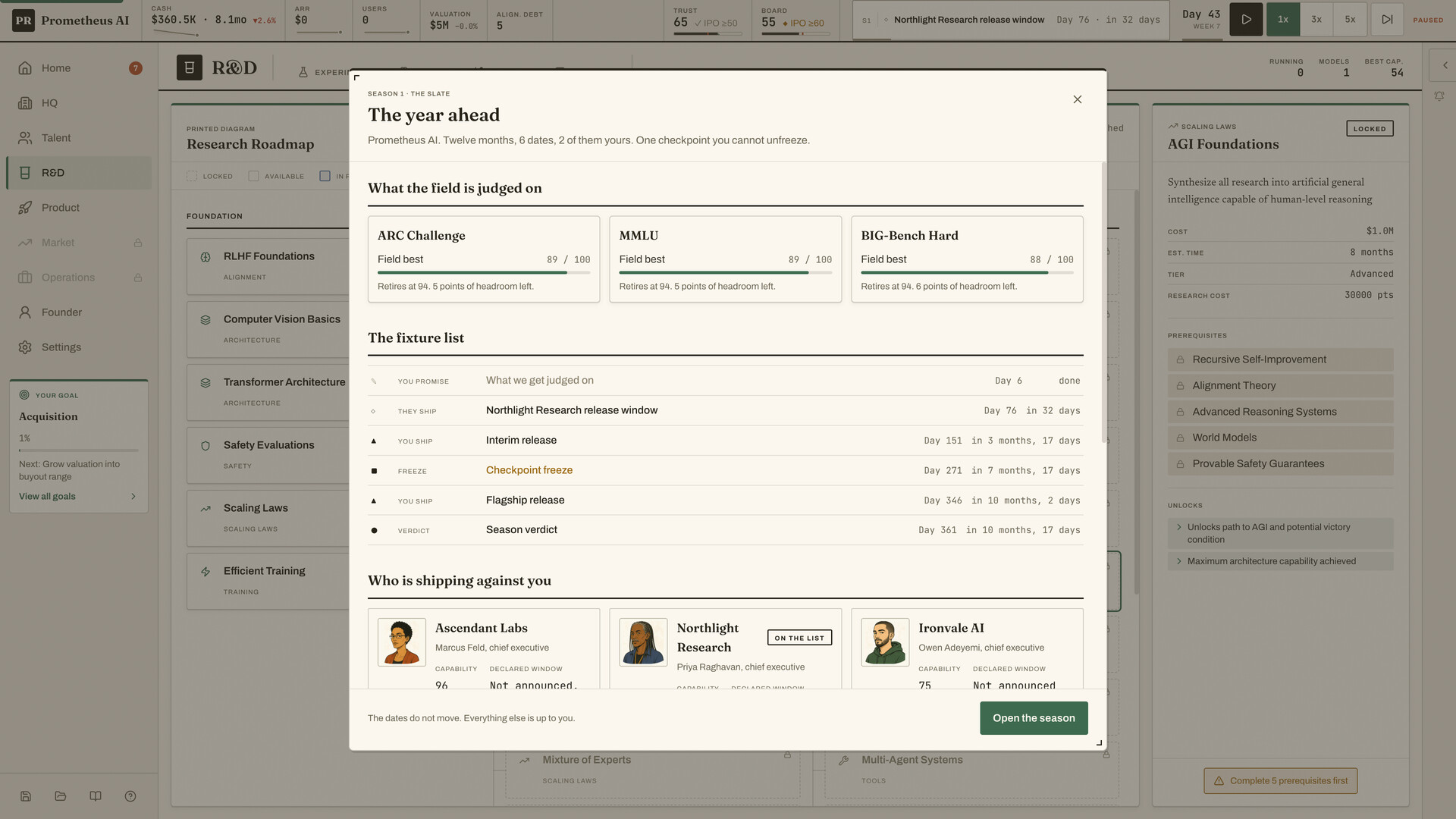Click the Product rocket icon

pos(25,208)
